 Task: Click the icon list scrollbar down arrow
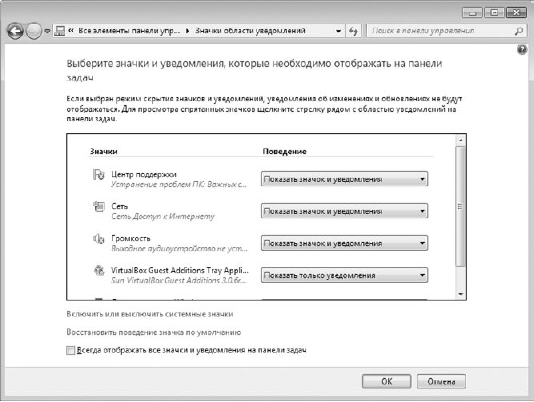pyautogui.click(x=460, y=294)
